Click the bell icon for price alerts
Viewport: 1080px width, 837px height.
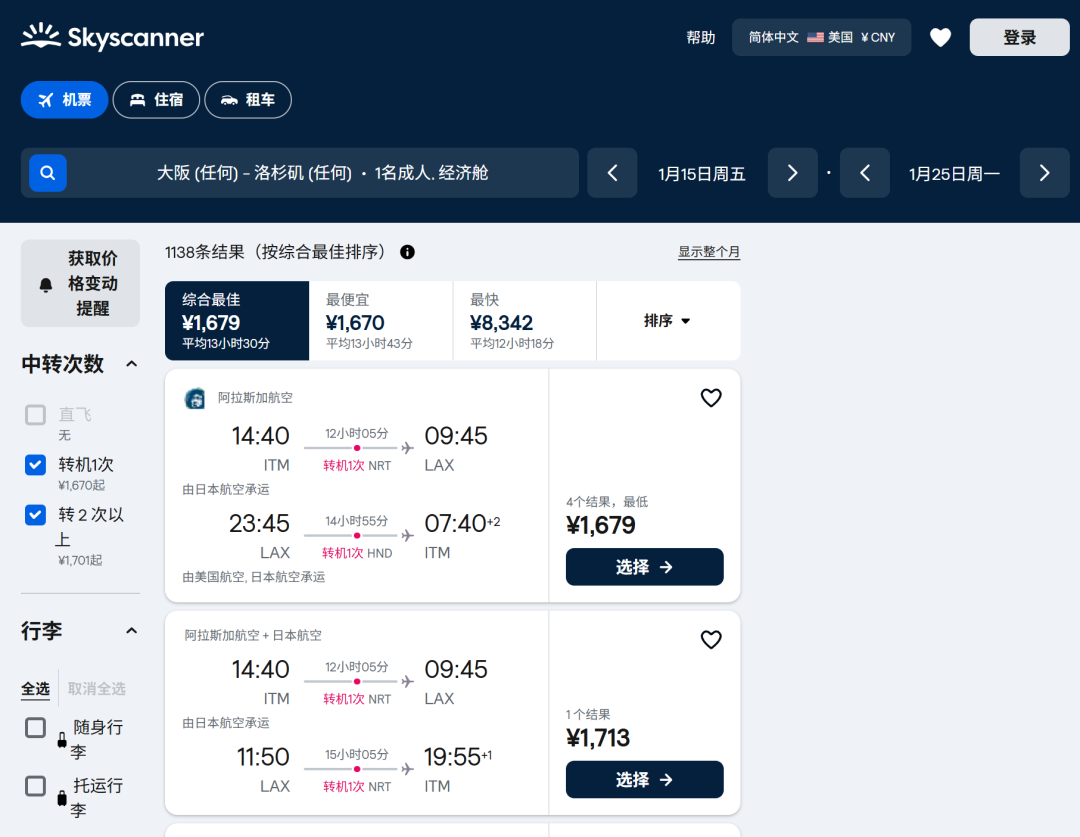(46, 285)
